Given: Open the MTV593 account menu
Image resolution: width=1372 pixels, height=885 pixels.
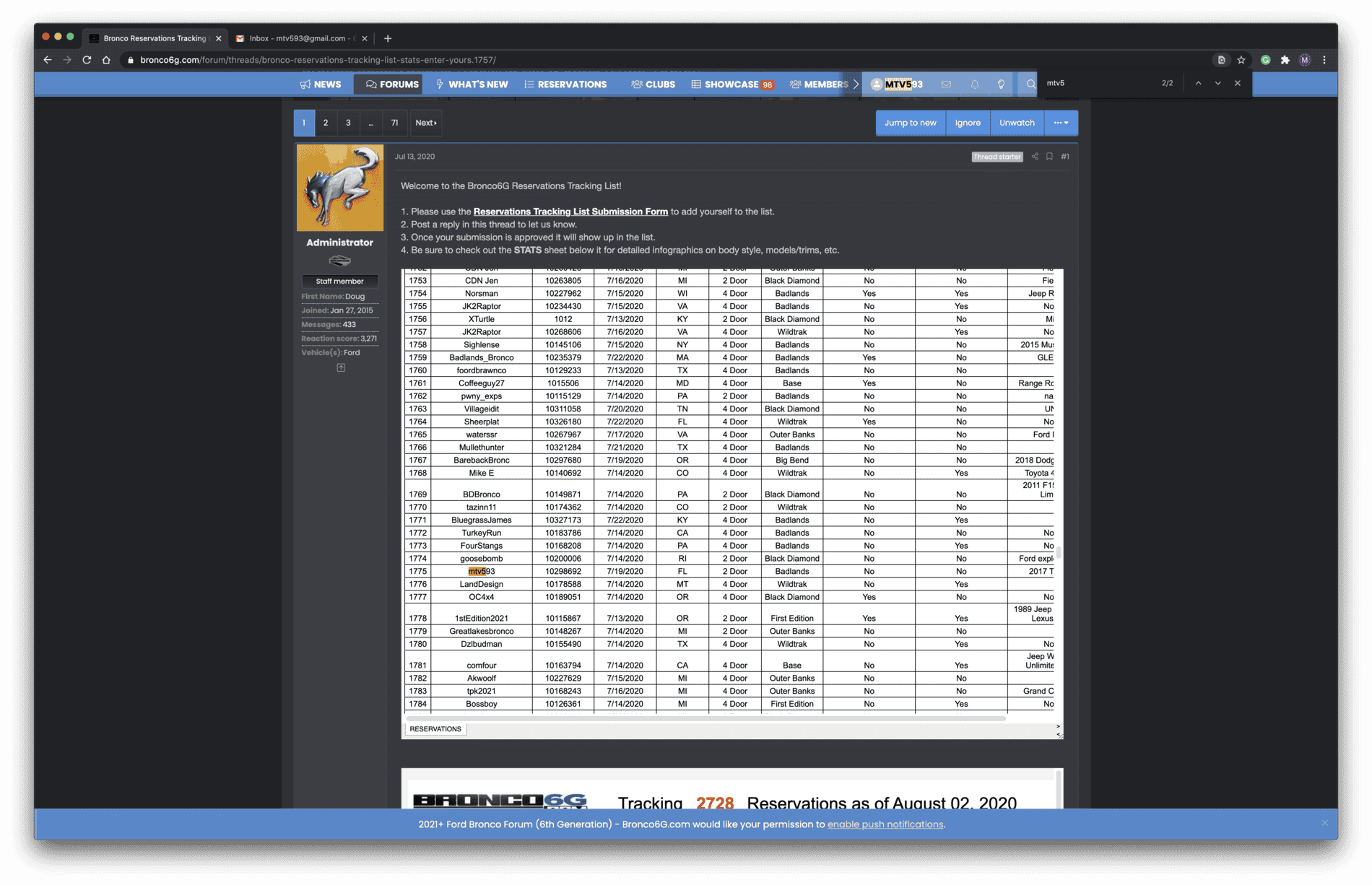Looking at the screenshot, I should click(x=897, y=84).
